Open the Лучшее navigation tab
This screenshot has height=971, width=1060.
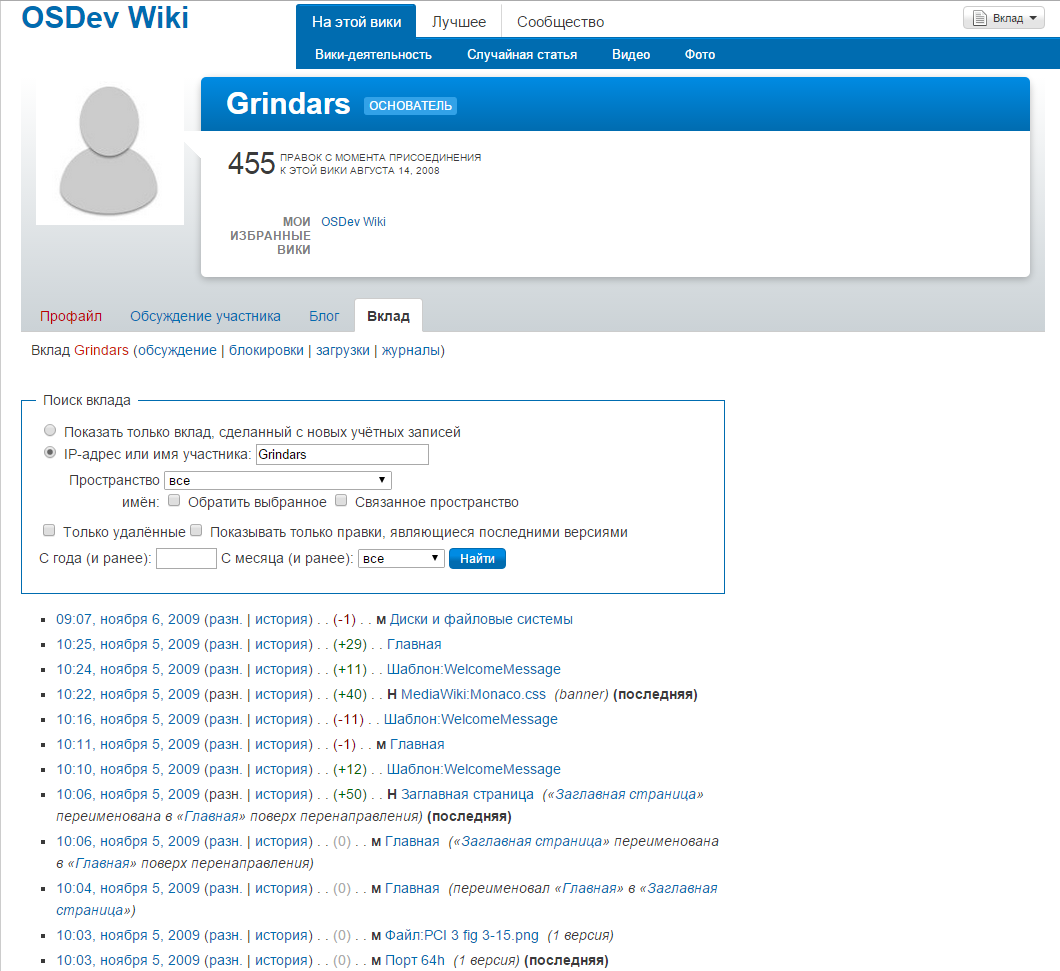[x=459, y=22]
